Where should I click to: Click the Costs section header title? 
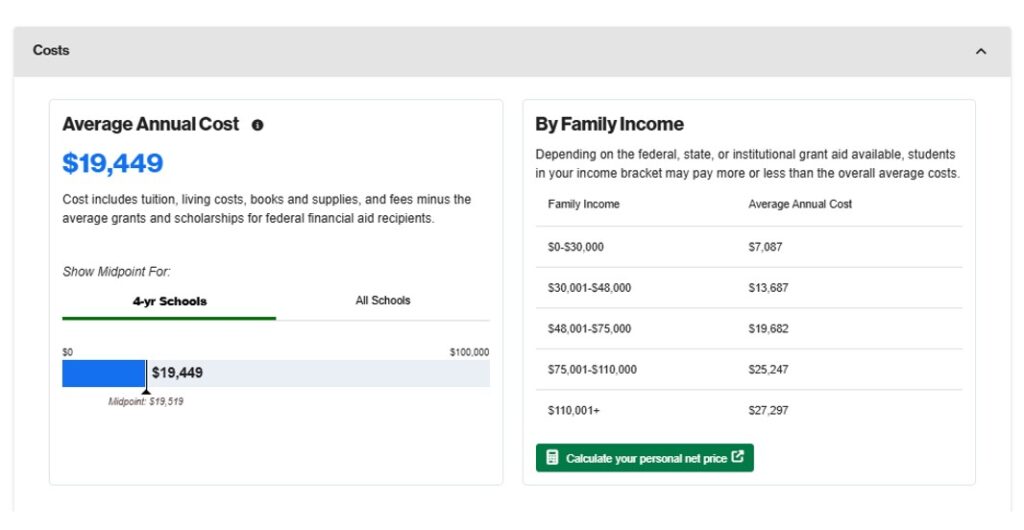click(x=51, y=50)
